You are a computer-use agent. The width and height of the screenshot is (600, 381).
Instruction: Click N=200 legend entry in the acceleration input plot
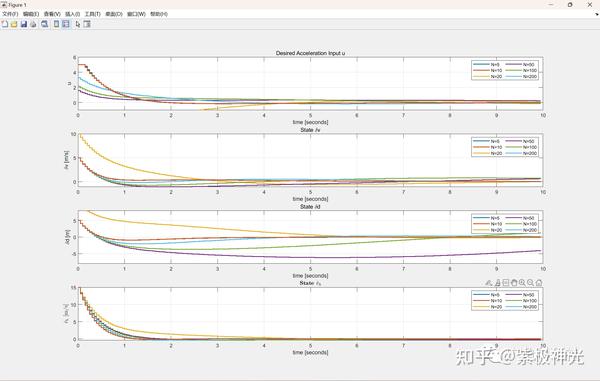pos(521,77)
